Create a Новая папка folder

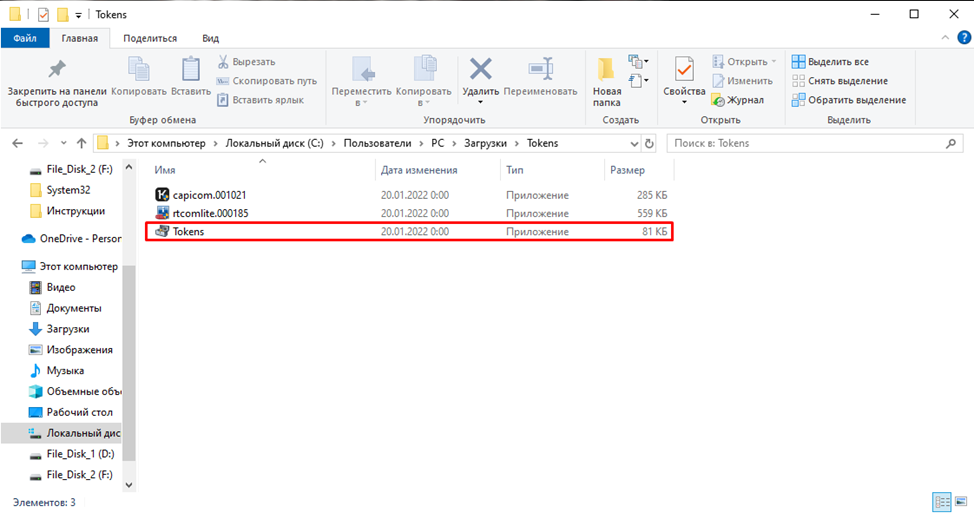tap(606, 69)
